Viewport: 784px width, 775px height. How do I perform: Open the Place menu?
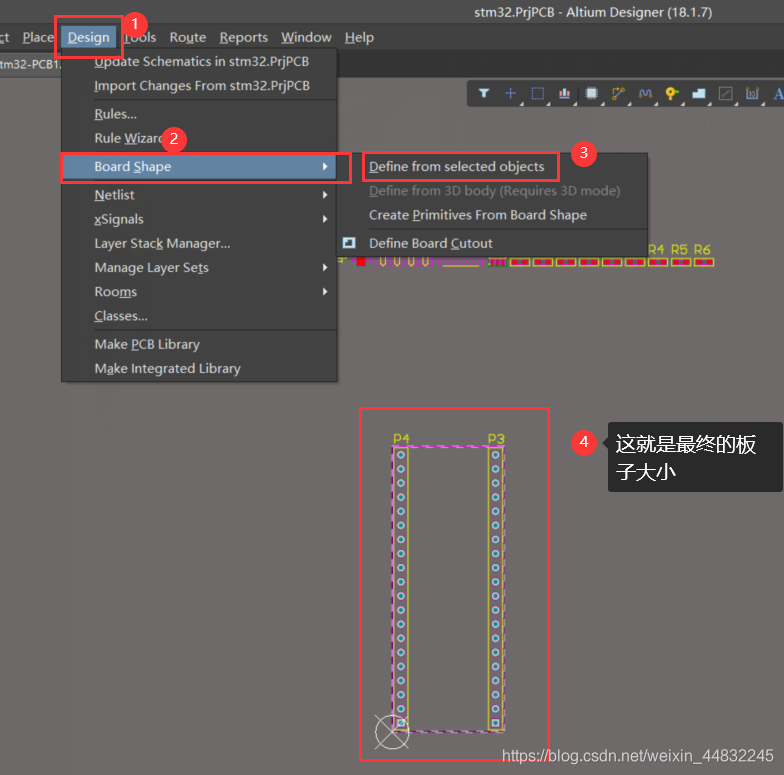[x=38, y=38]
